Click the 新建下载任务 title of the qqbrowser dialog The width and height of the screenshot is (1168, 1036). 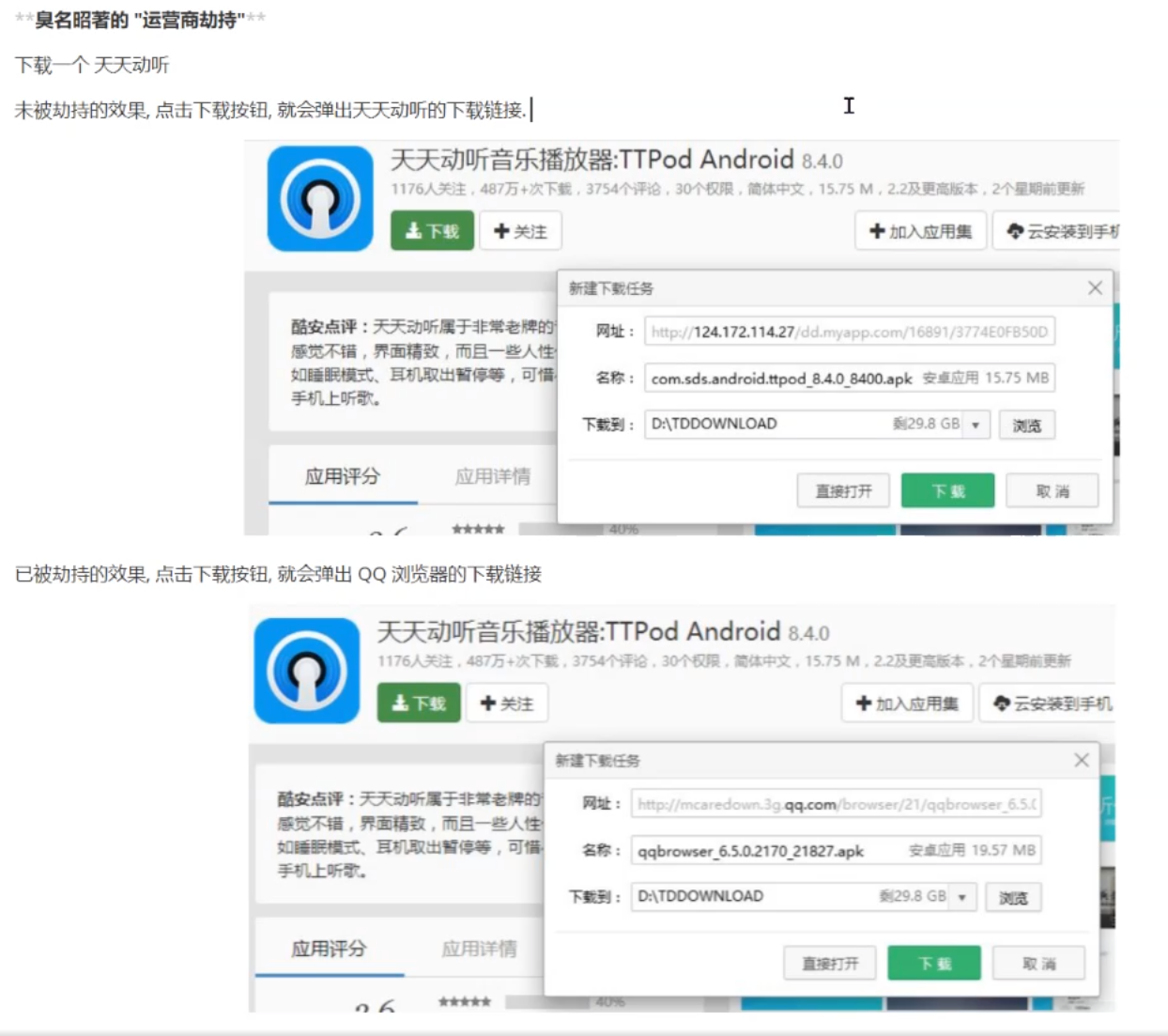pos(597,761)
